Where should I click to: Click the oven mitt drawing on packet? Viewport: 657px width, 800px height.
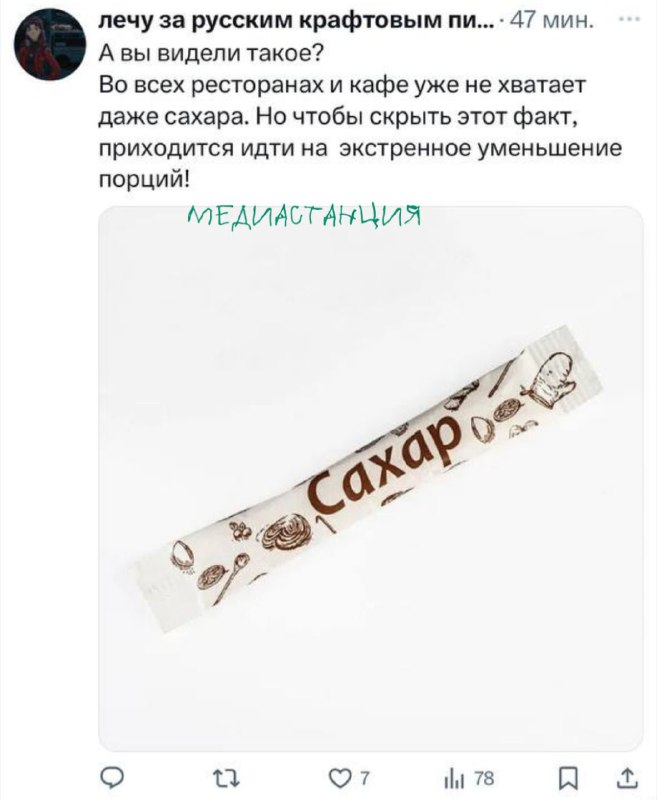(551, 378)
